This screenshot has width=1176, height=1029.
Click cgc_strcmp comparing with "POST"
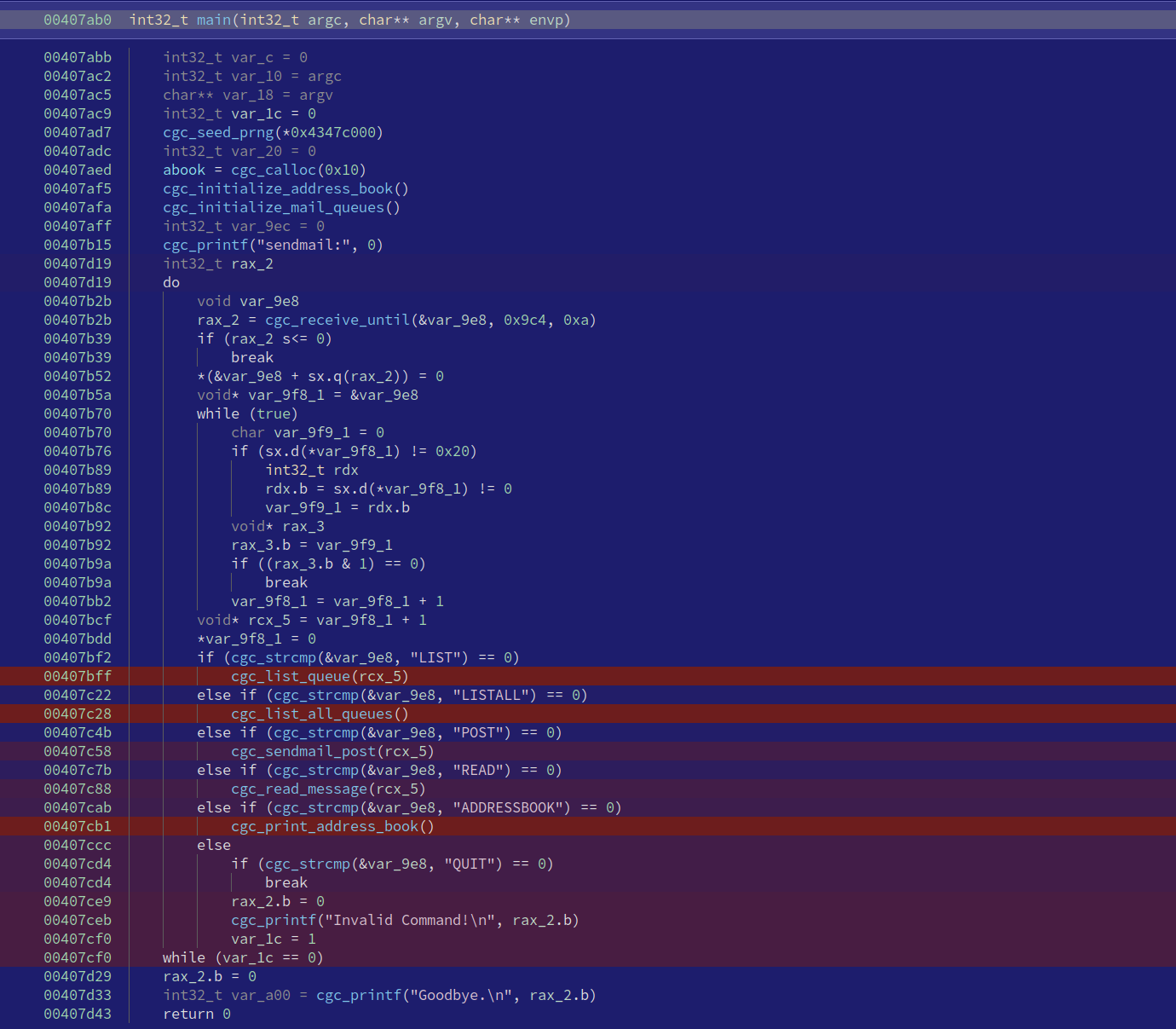pos(316,732)
